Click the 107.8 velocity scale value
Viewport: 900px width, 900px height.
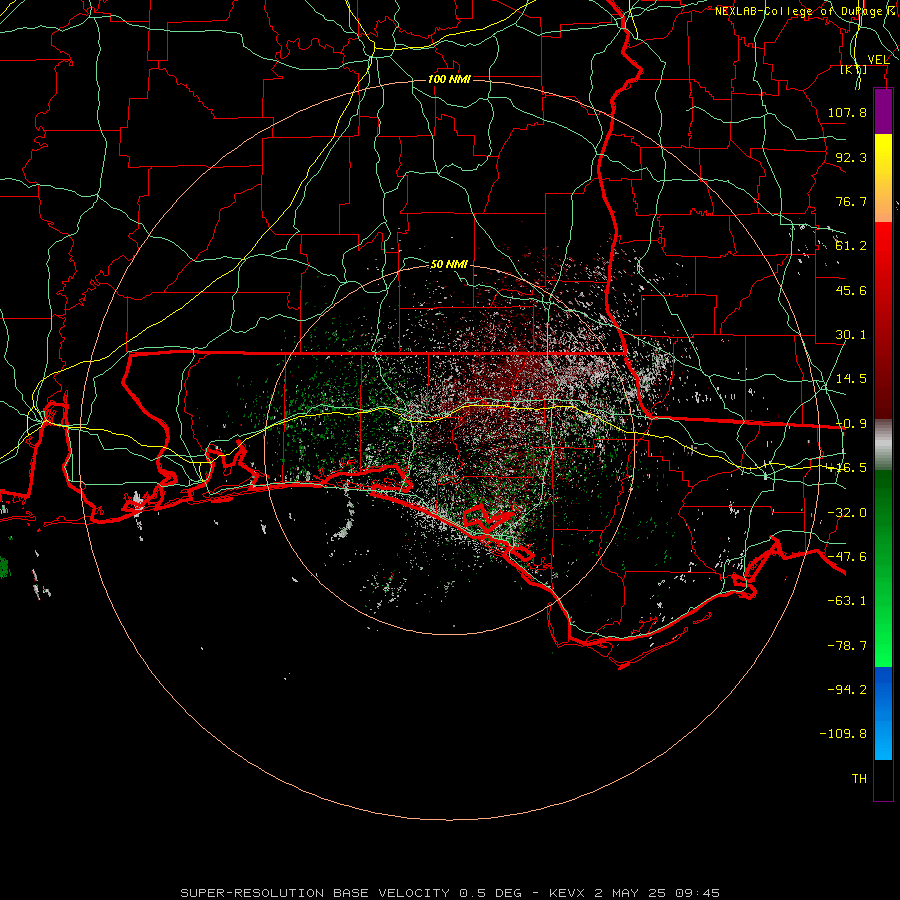pyautogui.click(x=847, y=112)
